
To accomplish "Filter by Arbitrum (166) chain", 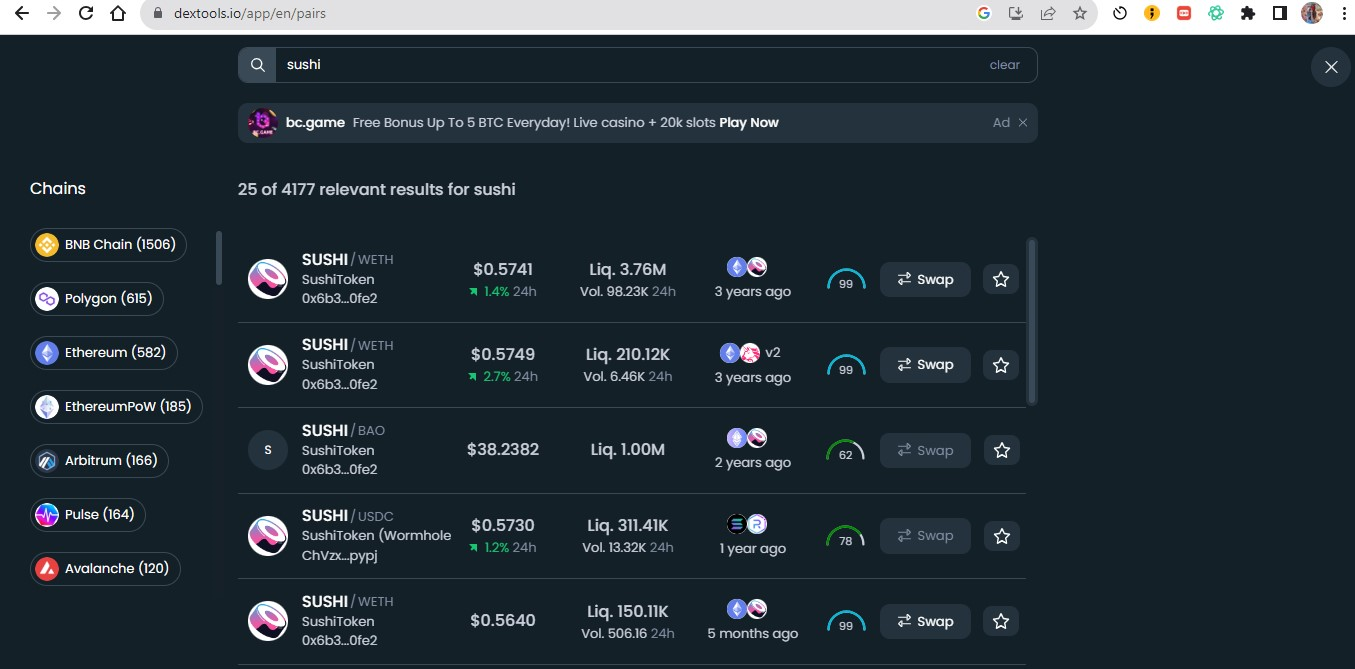I will coord(99,461).
